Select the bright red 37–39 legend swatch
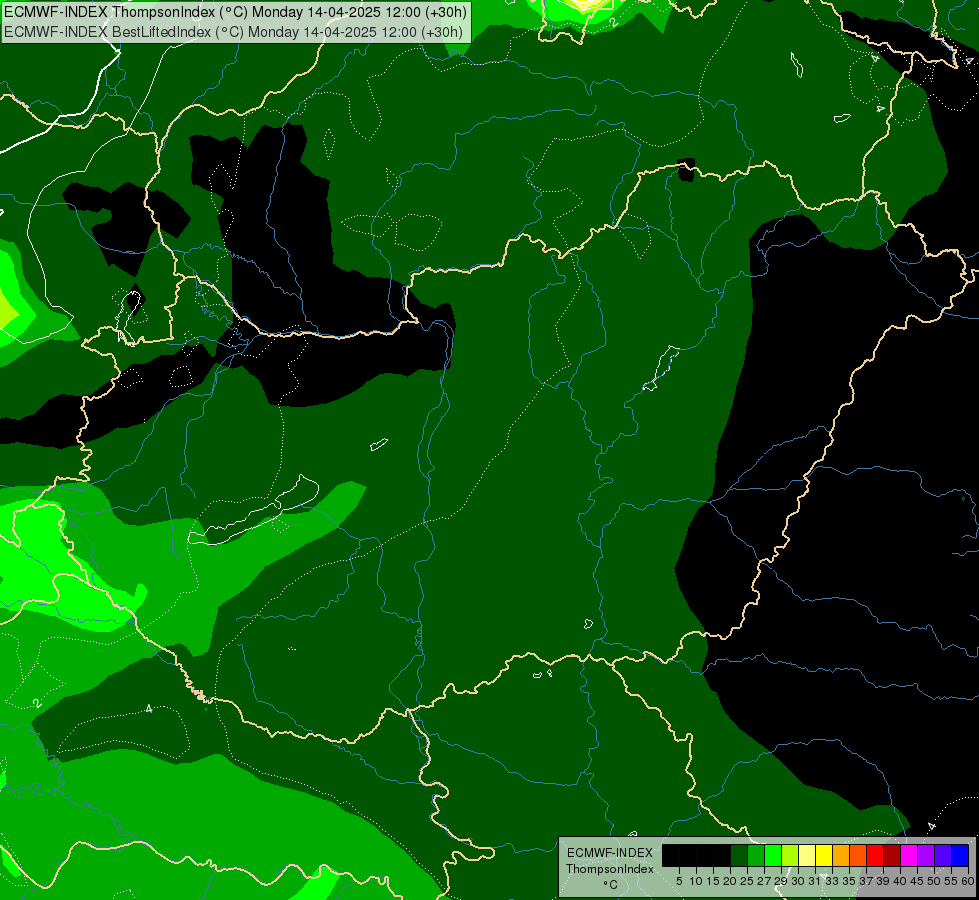The height and width of the screenshot is (900, 979). coord(875,855)
